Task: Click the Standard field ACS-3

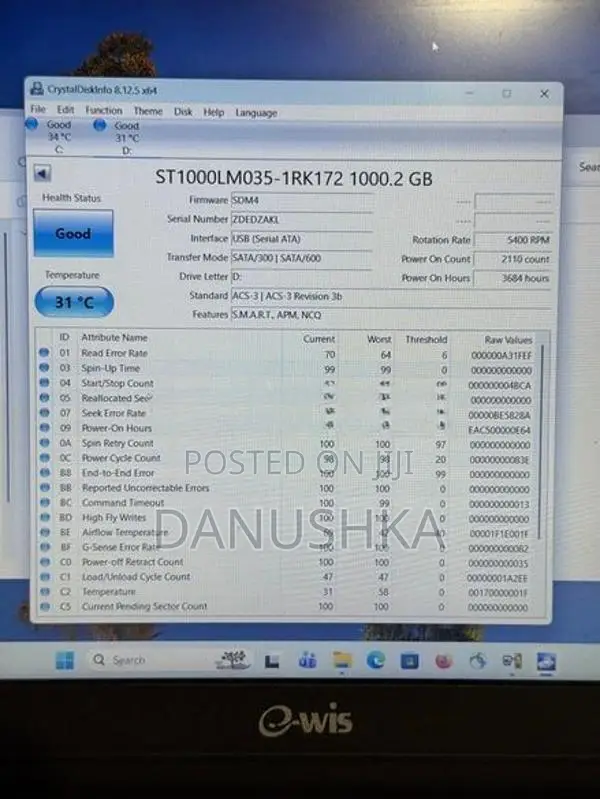Action: (x=391, y=297)
